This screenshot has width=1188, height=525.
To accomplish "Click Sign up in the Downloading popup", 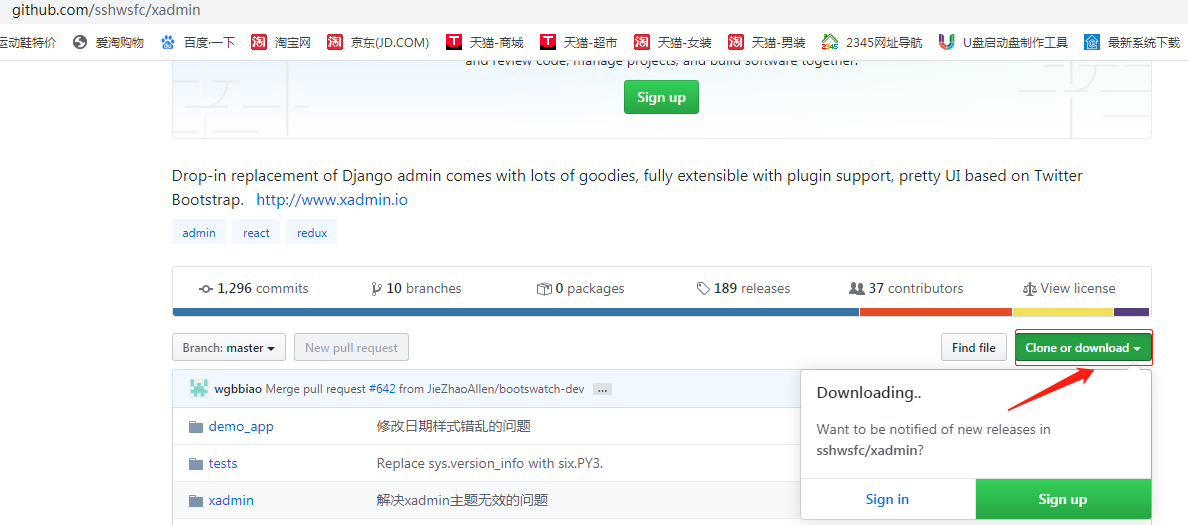I will [x=1063, y=499].
